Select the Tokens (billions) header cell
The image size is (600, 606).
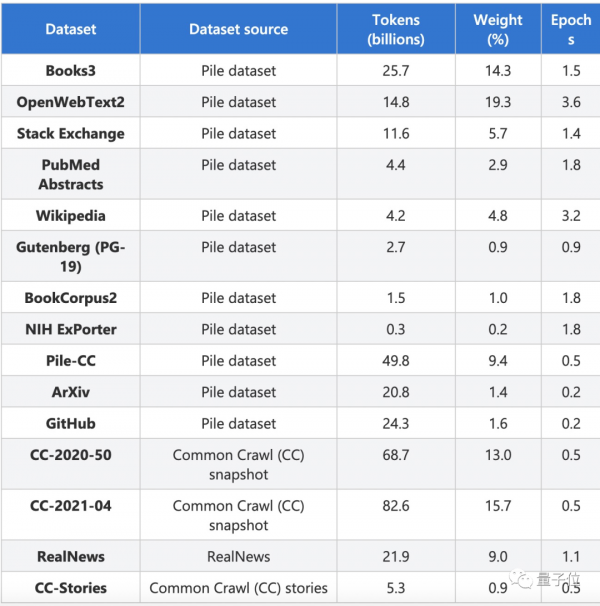[396, 30]
